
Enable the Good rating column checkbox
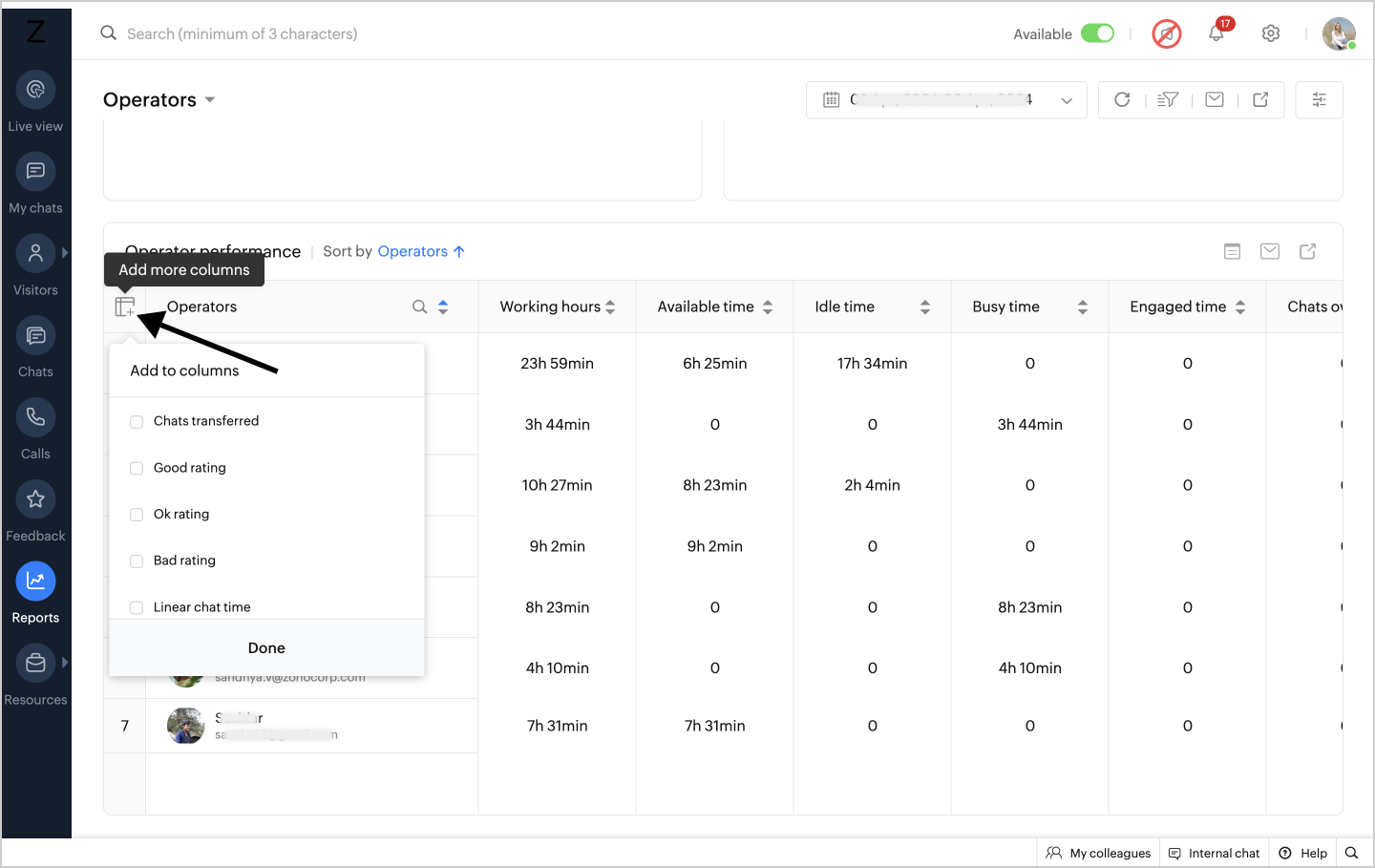[x=137, y=468]
